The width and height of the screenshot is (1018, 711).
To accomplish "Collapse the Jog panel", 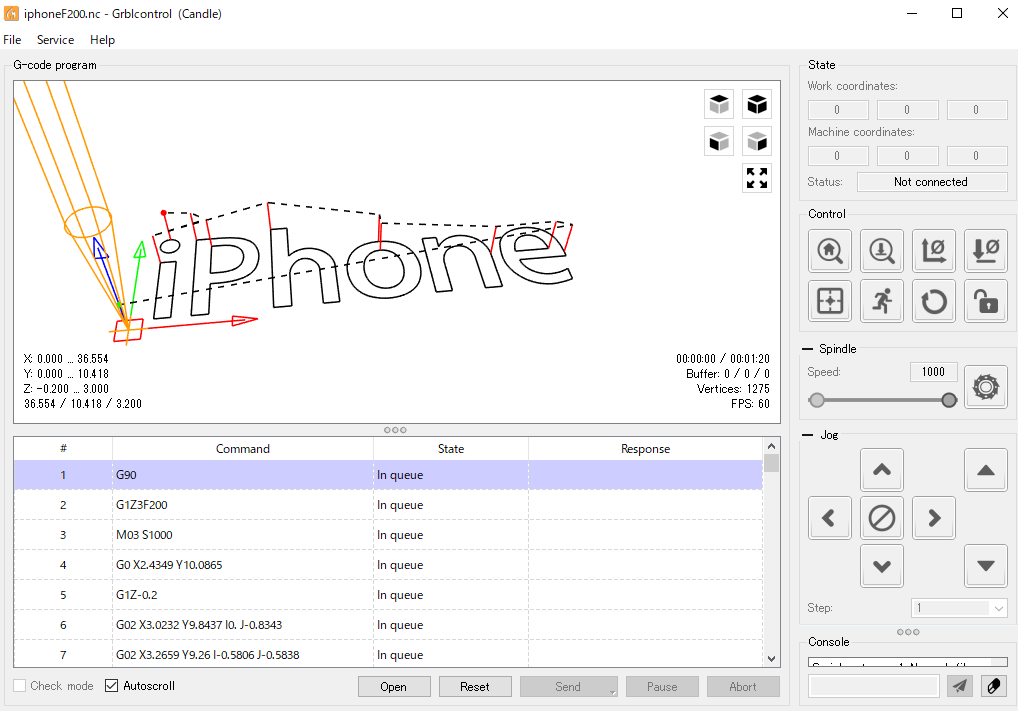I will click(808, 435).
